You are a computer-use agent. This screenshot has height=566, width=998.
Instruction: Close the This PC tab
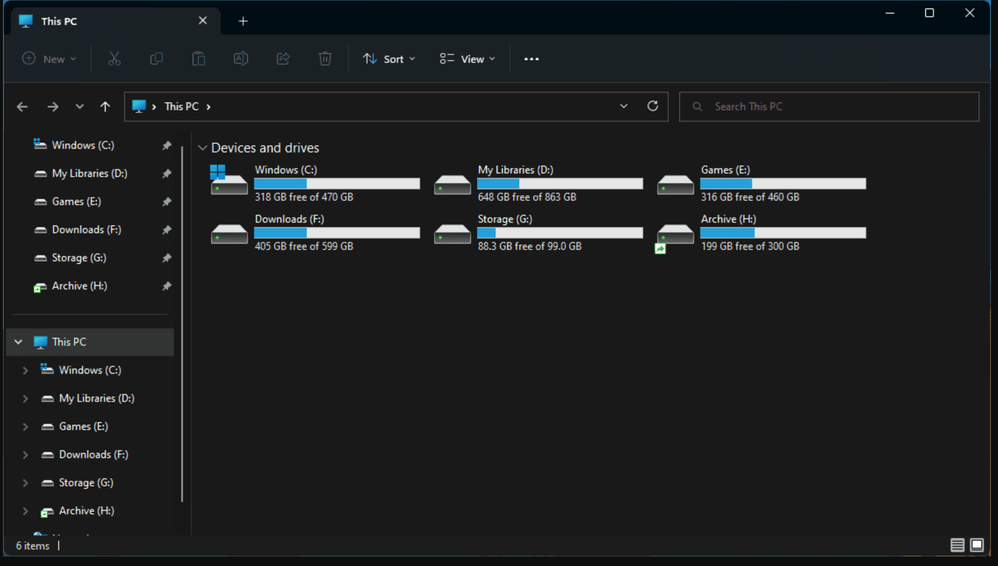(x=202, y=20)
